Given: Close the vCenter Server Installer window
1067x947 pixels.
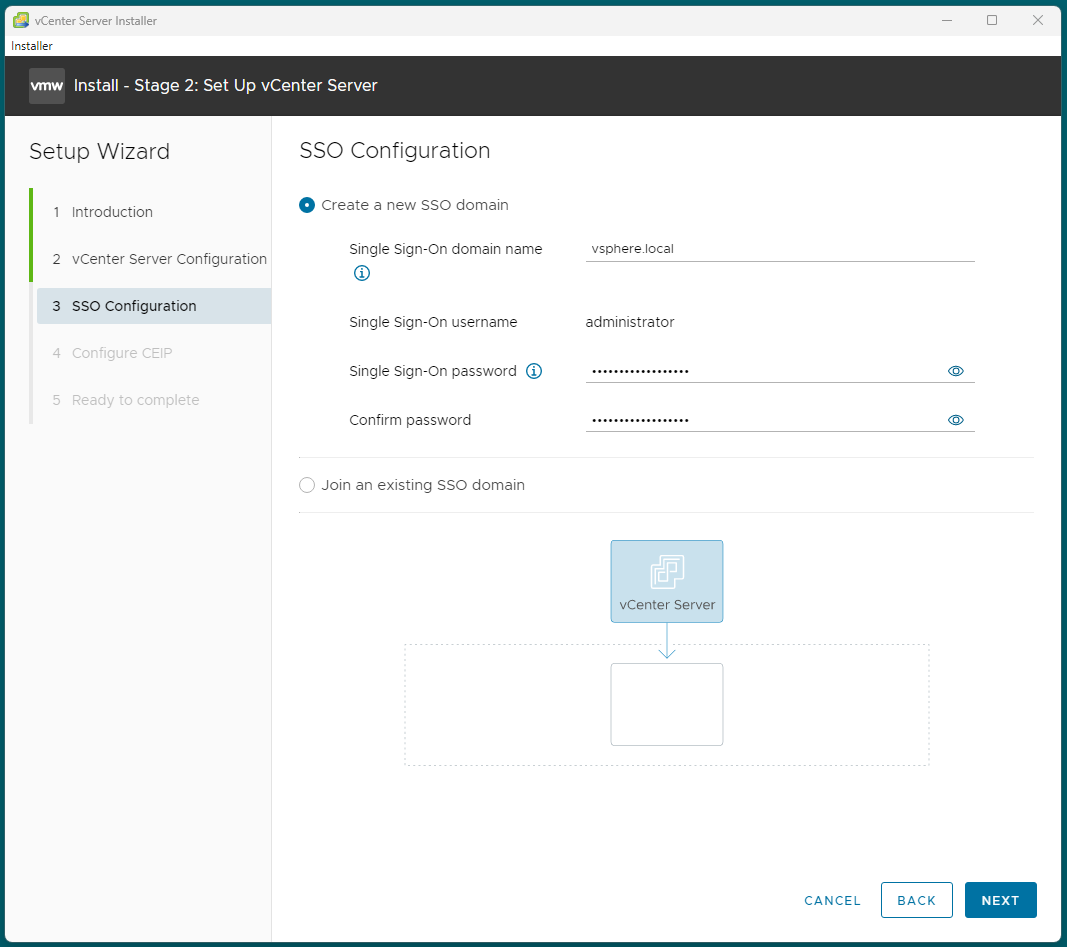Looking at the screenshot, I should click(1038, 20).
